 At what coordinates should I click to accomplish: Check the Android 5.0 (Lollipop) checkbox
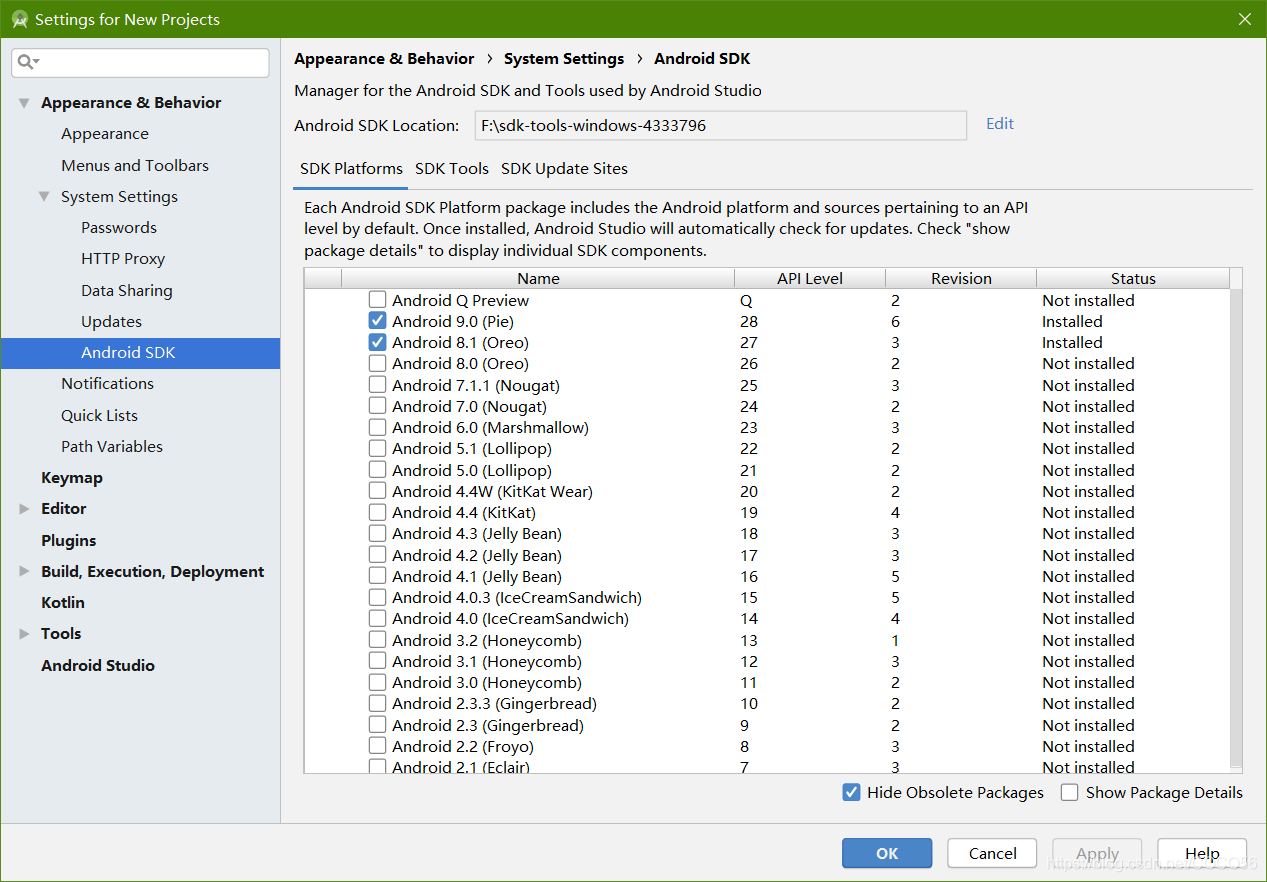pos(377,470)
